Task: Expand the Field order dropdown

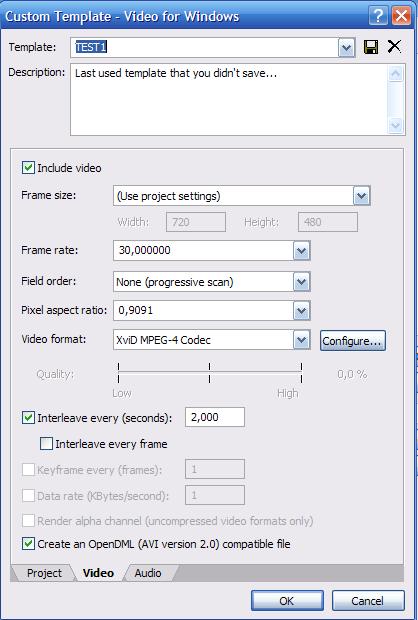Action: (301, 282)
